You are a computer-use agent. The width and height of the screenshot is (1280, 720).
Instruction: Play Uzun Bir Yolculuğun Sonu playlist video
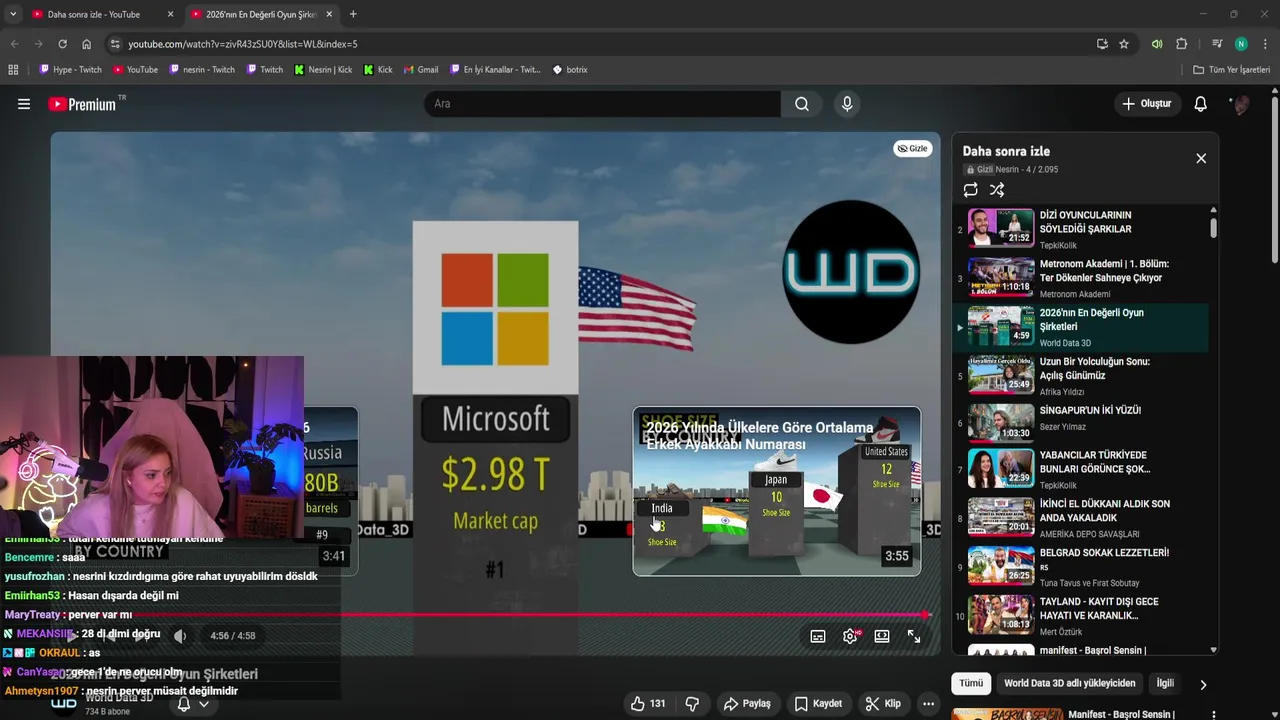[x=1080, y=375]
